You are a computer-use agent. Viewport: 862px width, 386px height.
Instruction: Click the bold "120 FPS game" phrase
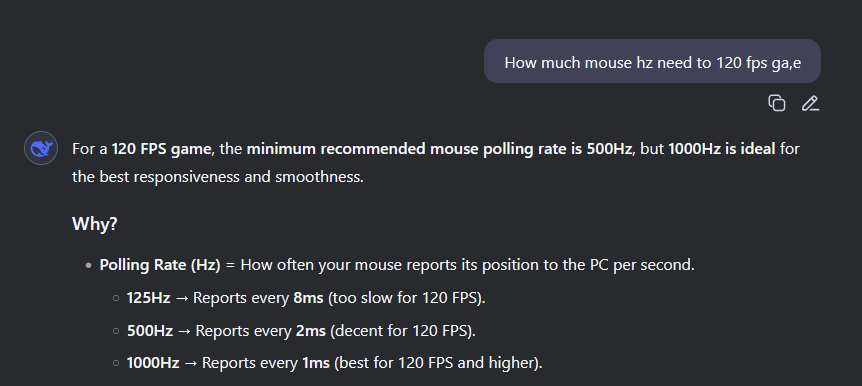click(162, 149)
